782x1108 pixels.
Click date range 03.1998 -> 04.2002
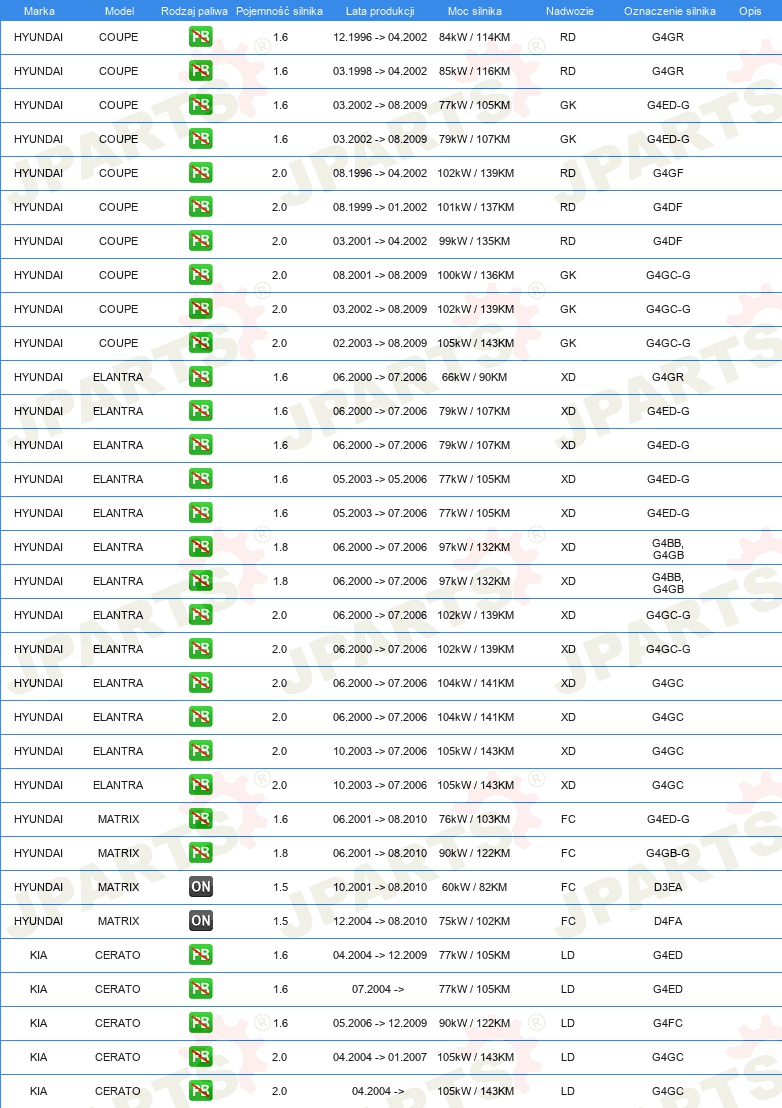coord(380,71)
